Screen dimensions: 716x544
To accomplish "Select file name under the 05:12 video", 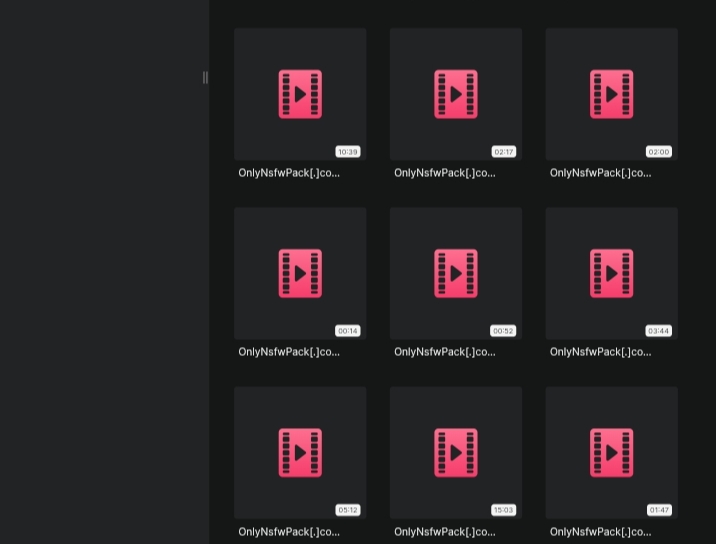I will [289, 532].
